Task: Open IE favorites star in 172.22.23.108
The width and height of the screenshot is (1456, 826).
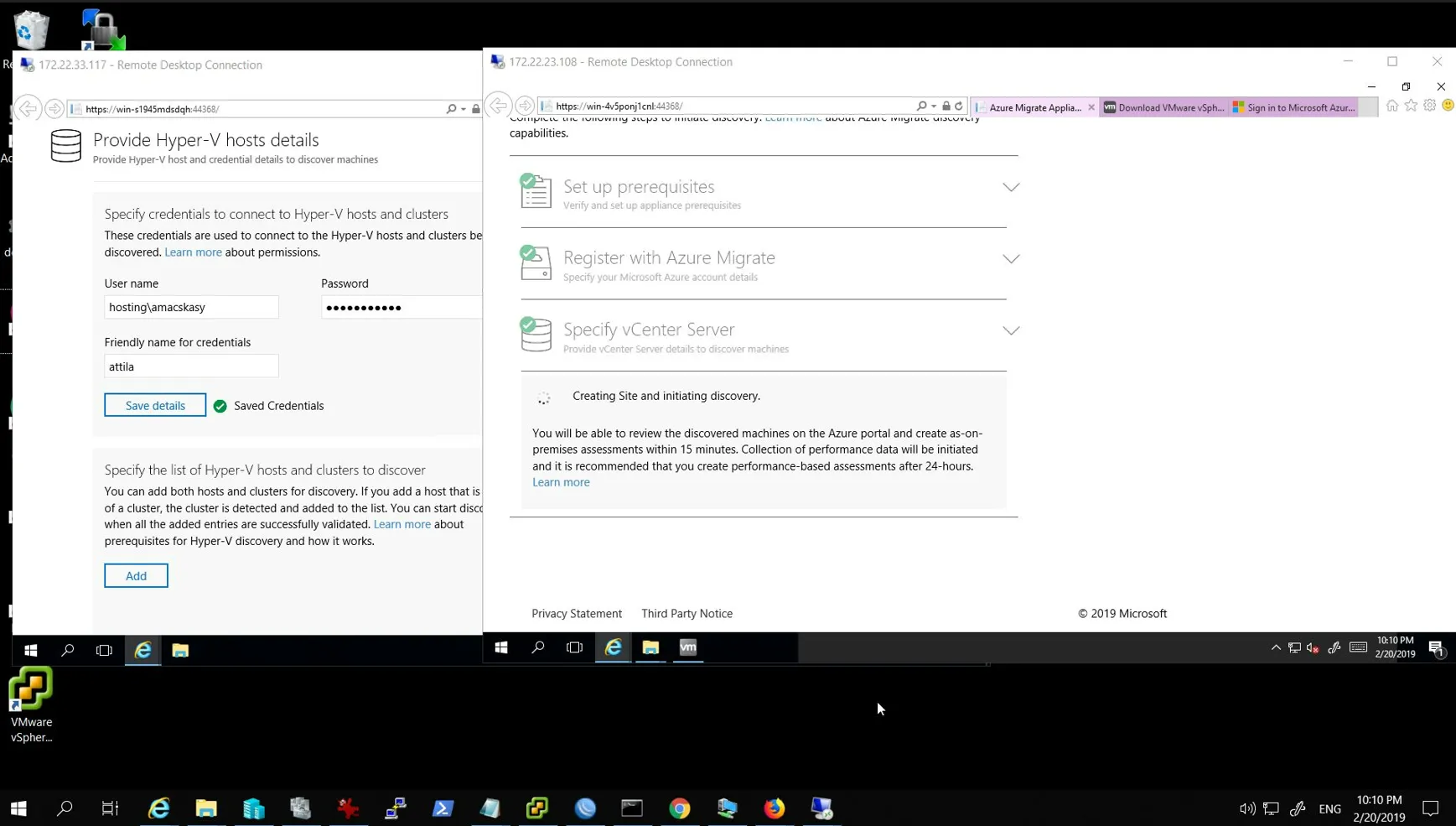Action: point(1412,106)
